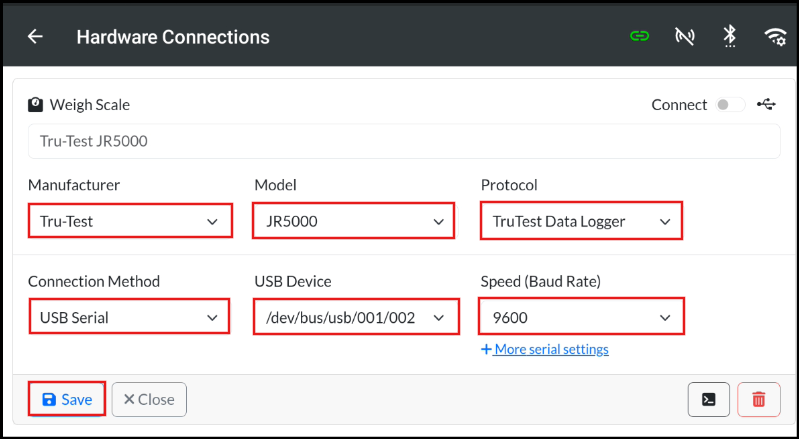
Task: Click the disabled antenna signal icon
Action: pyautogui.click(x=685, y=36)
